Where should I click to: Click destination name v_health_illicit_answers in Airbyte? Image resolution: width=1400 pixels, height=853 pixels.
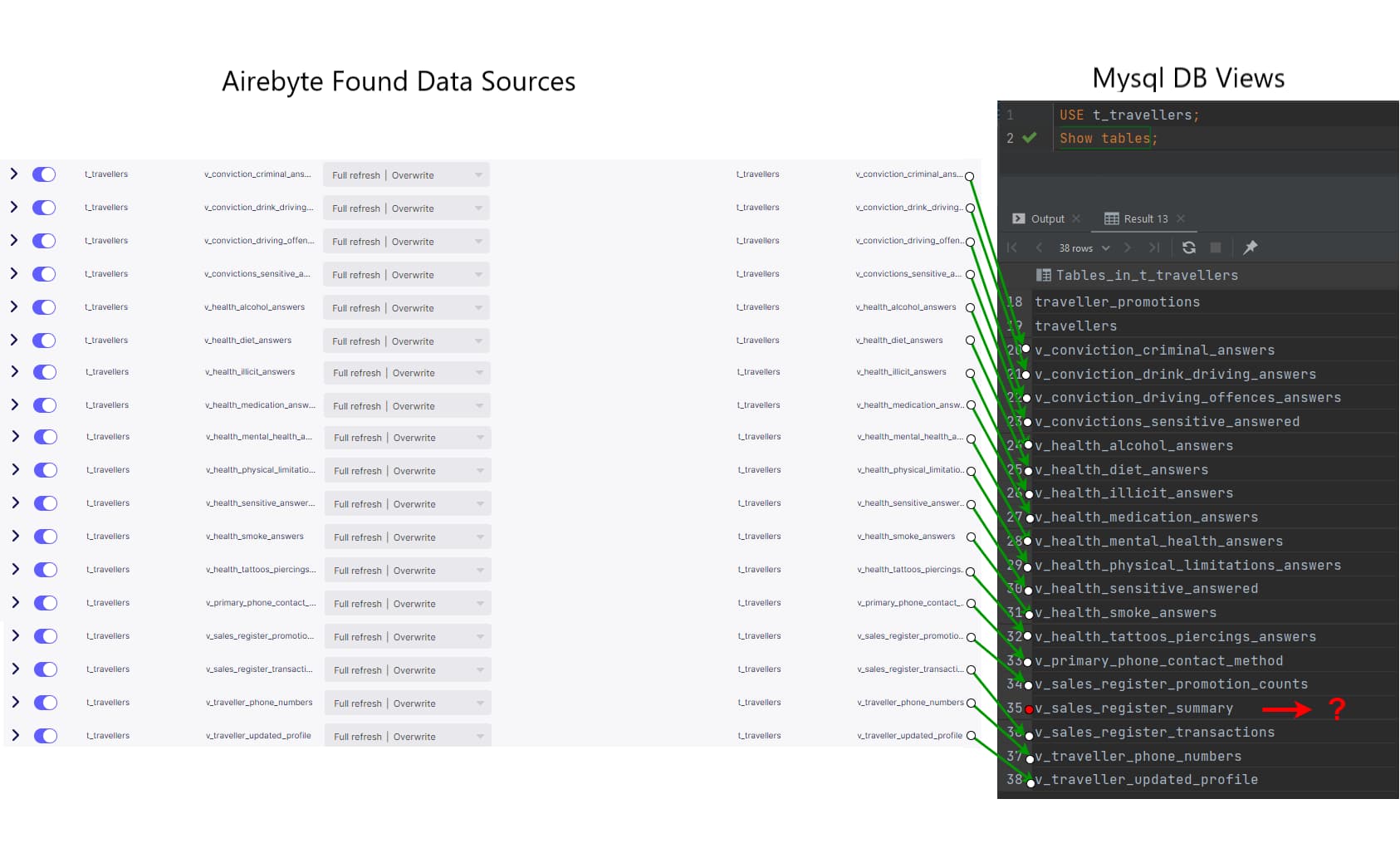click(901, 372)
